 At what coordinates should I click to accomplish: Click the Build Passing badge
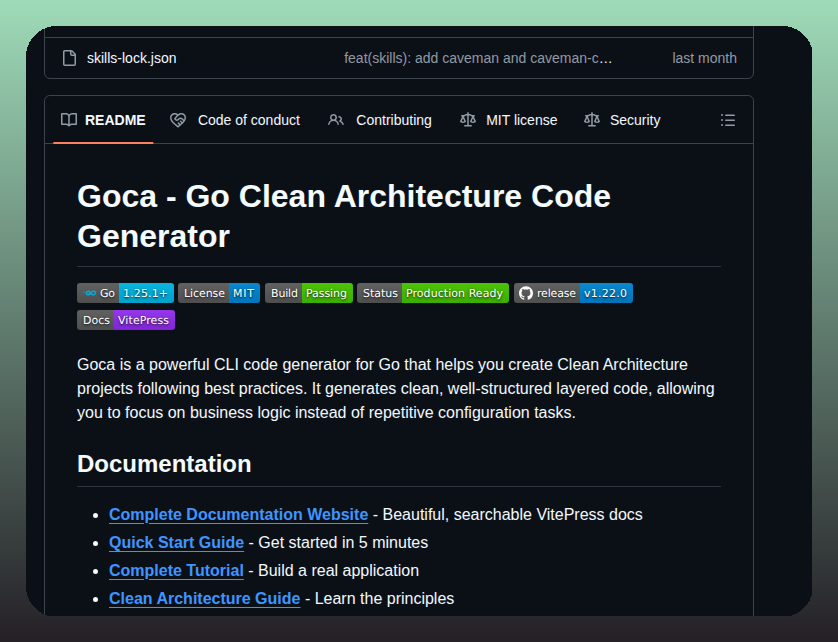point(309,293)
